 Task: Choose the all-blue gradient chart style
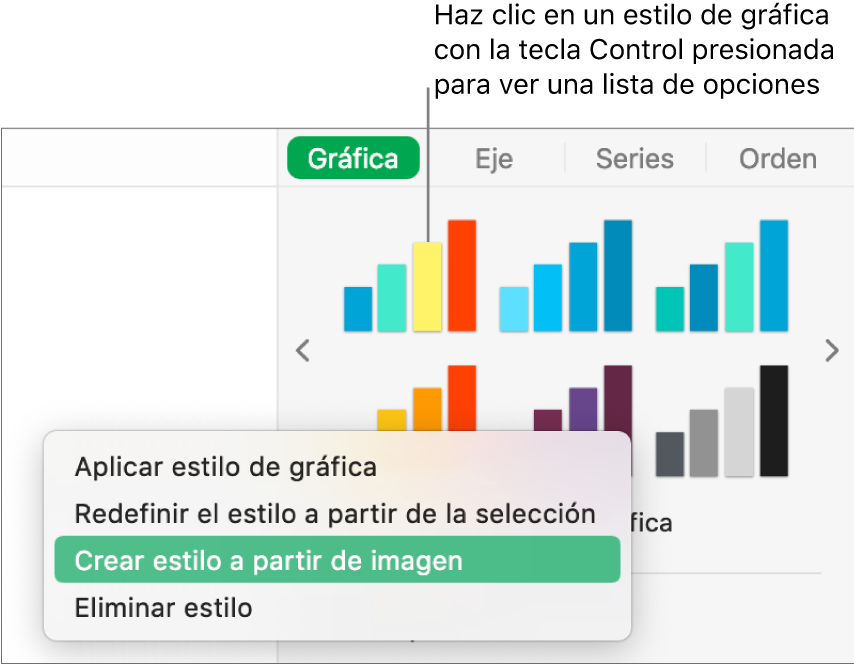click(x=566, y=276)
